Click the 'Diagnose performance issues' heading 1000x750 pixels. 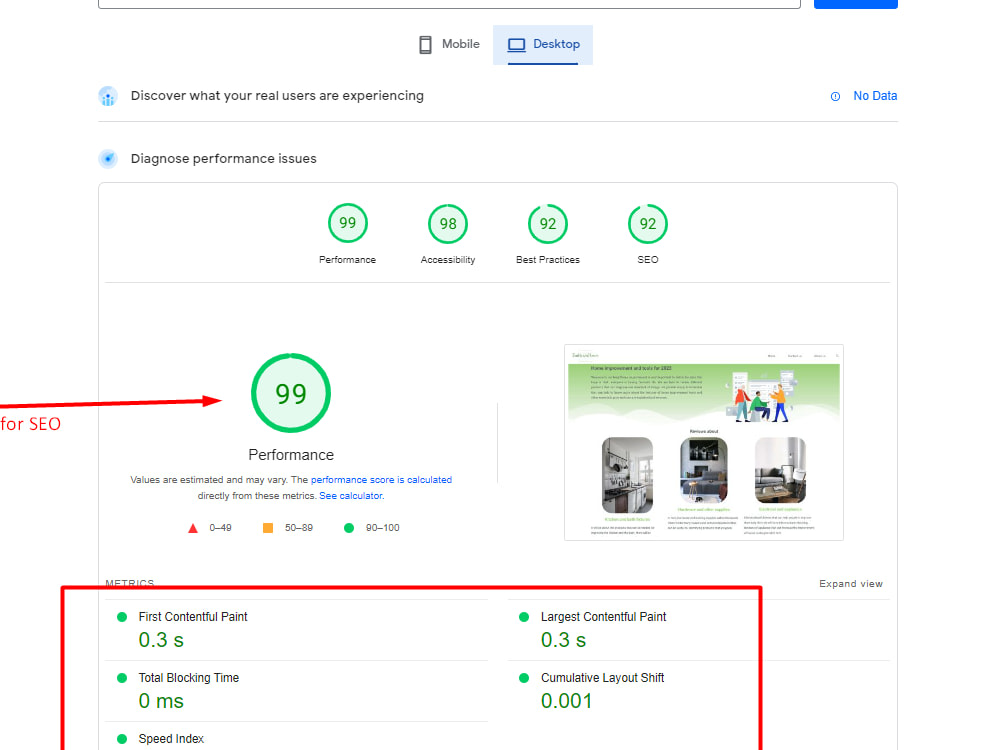click(x=223, y=159)
